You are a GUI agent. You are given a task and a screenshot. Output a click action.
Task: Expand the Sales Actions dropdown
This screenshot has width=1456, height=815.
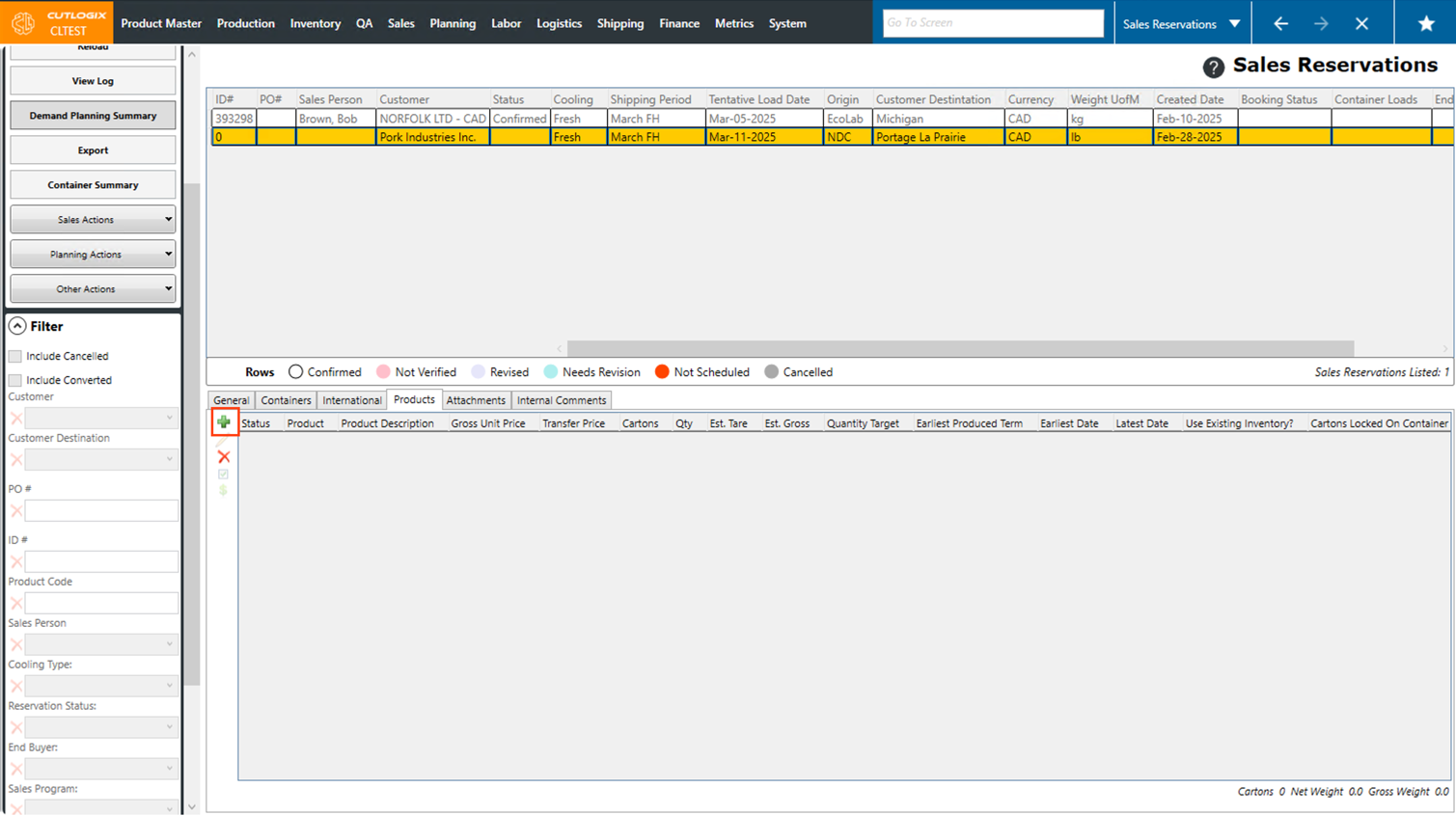click(93, 220)
